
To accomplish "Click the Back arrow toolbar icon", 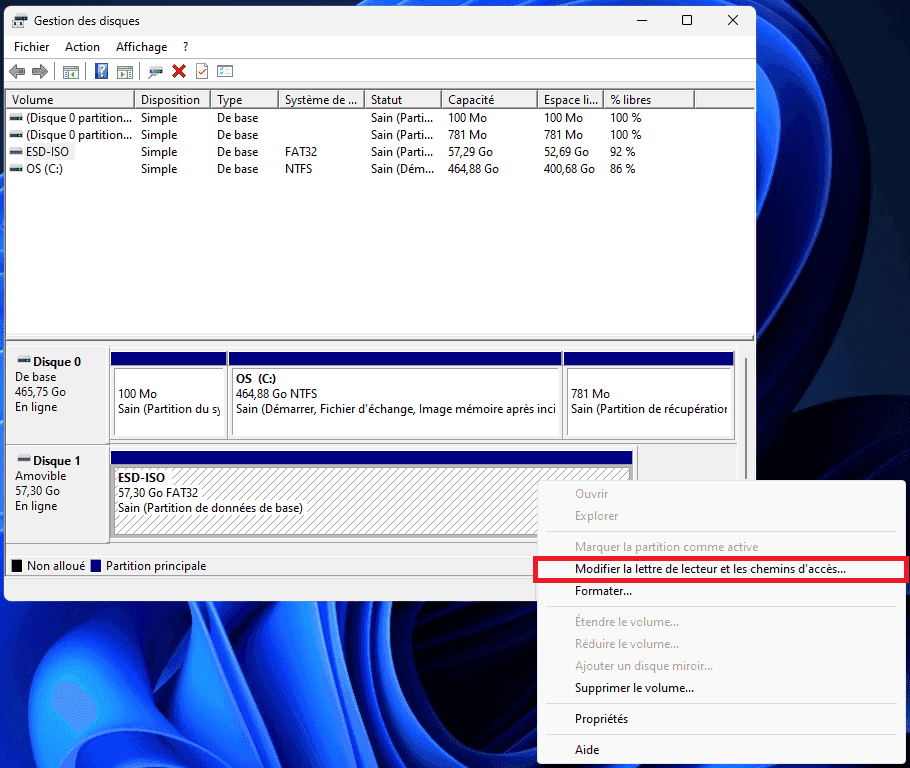I will (x=17, y=71).
